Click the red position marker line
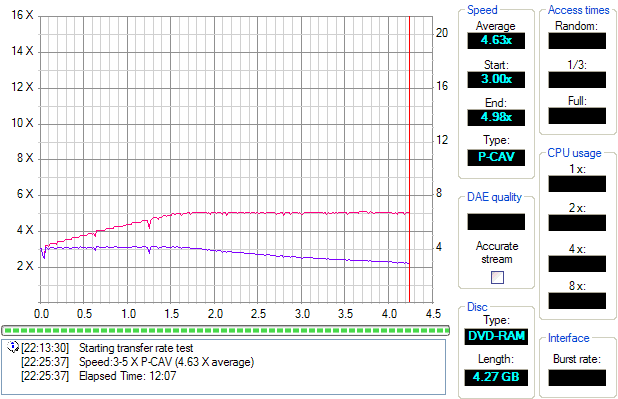618x399 pixels. coord(410,158)
